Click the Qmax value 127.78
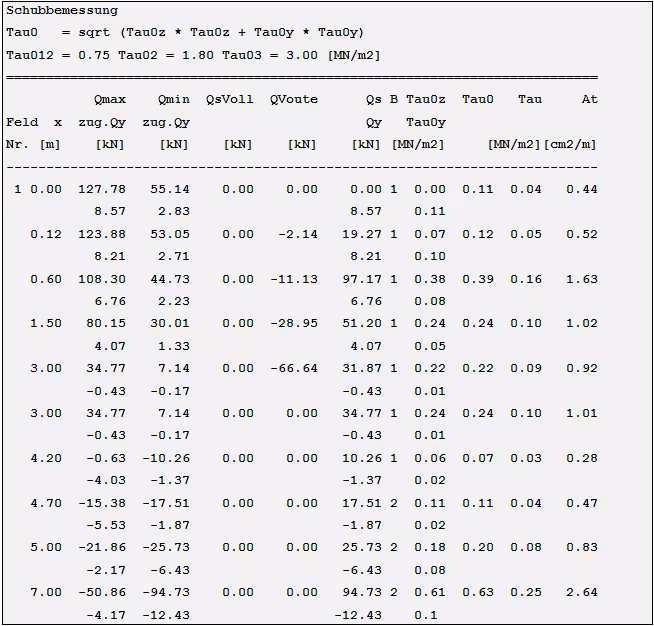 pyautogui.click(x=102, y=189)
